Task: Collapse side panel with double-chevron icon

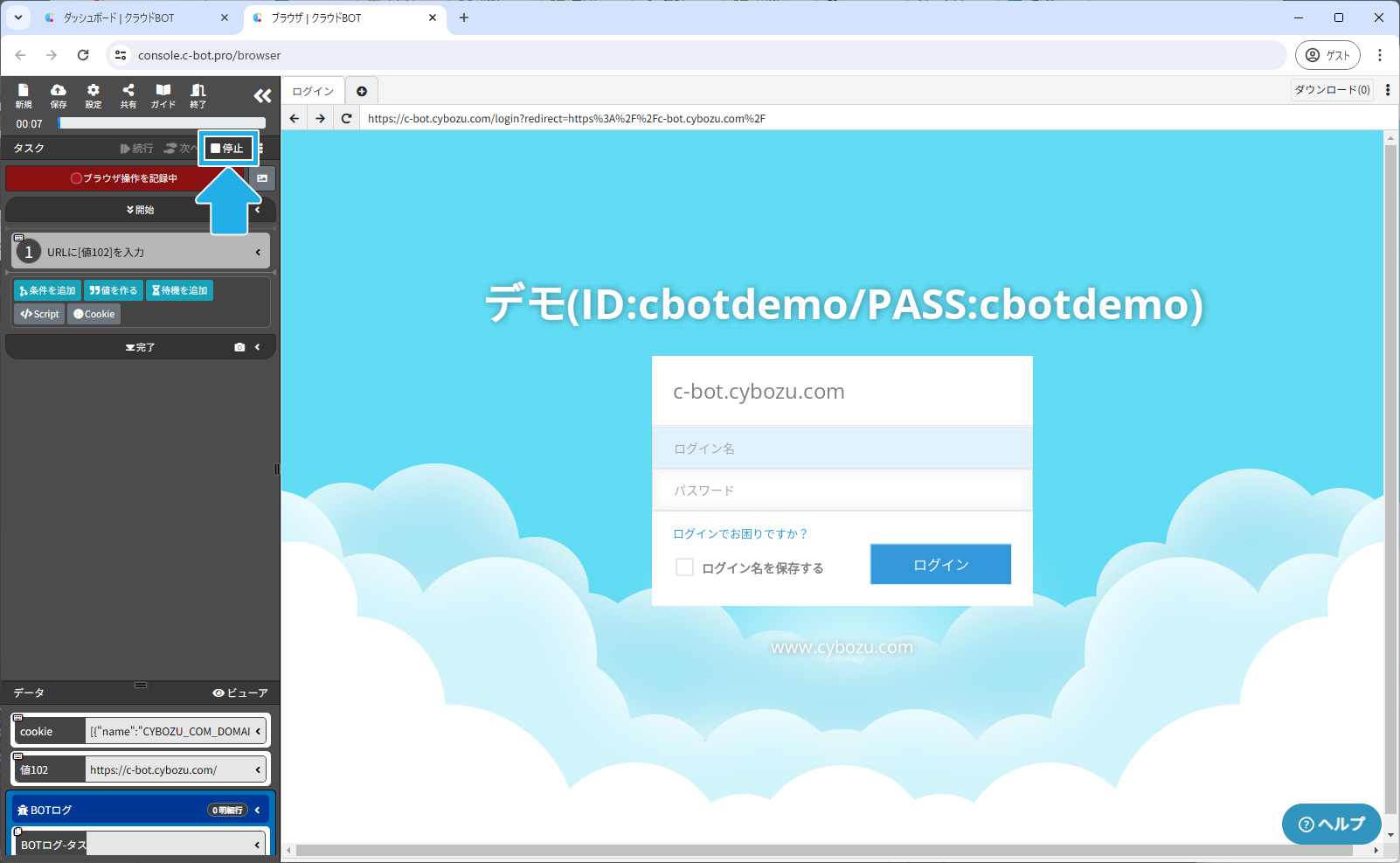Action: coord(262,96)
